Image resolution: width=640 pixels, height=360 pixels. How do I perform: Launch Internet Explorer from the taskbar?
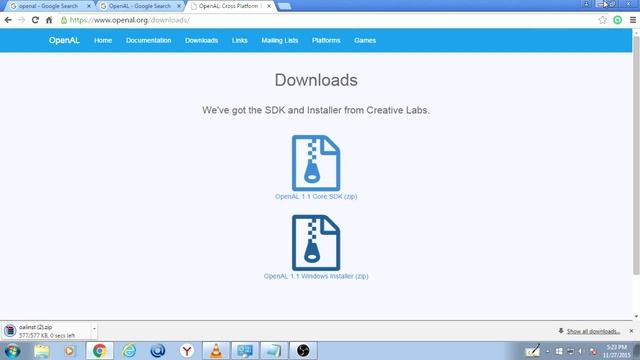pyautogui.click(x=129, y=351)
